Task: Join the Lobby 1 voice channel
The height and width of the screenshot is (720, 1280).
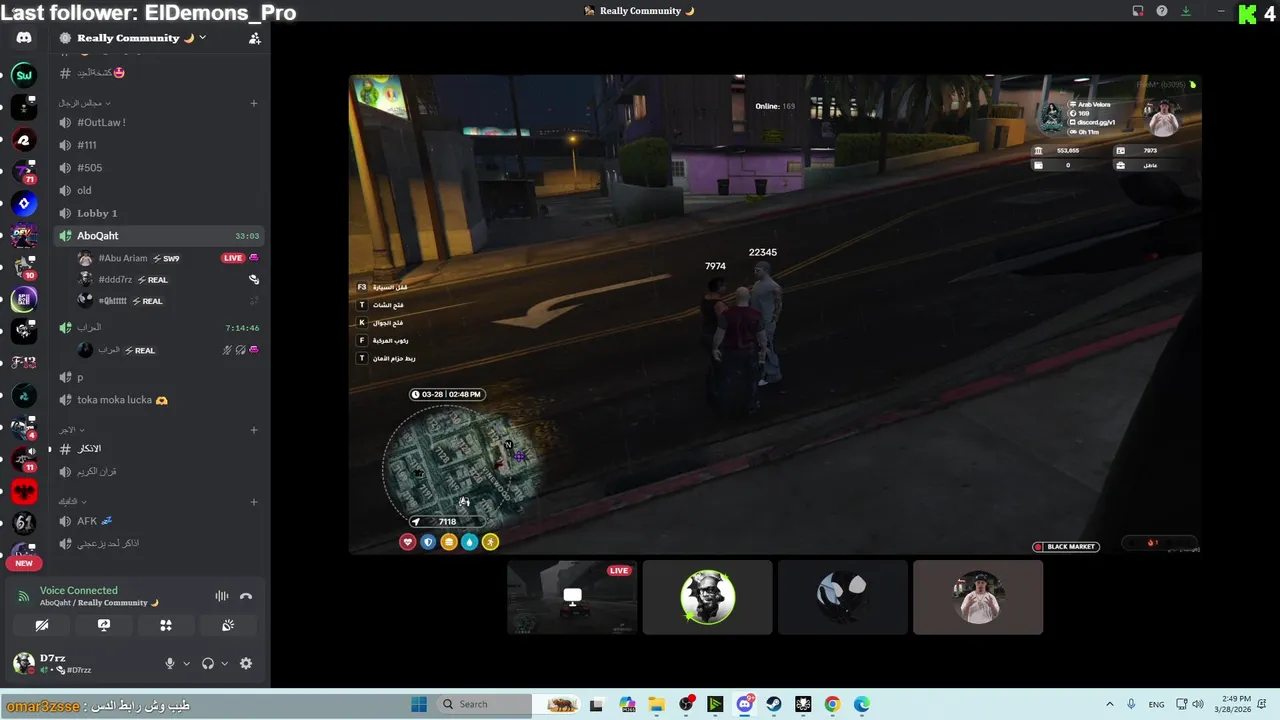Action: point(160,213)
